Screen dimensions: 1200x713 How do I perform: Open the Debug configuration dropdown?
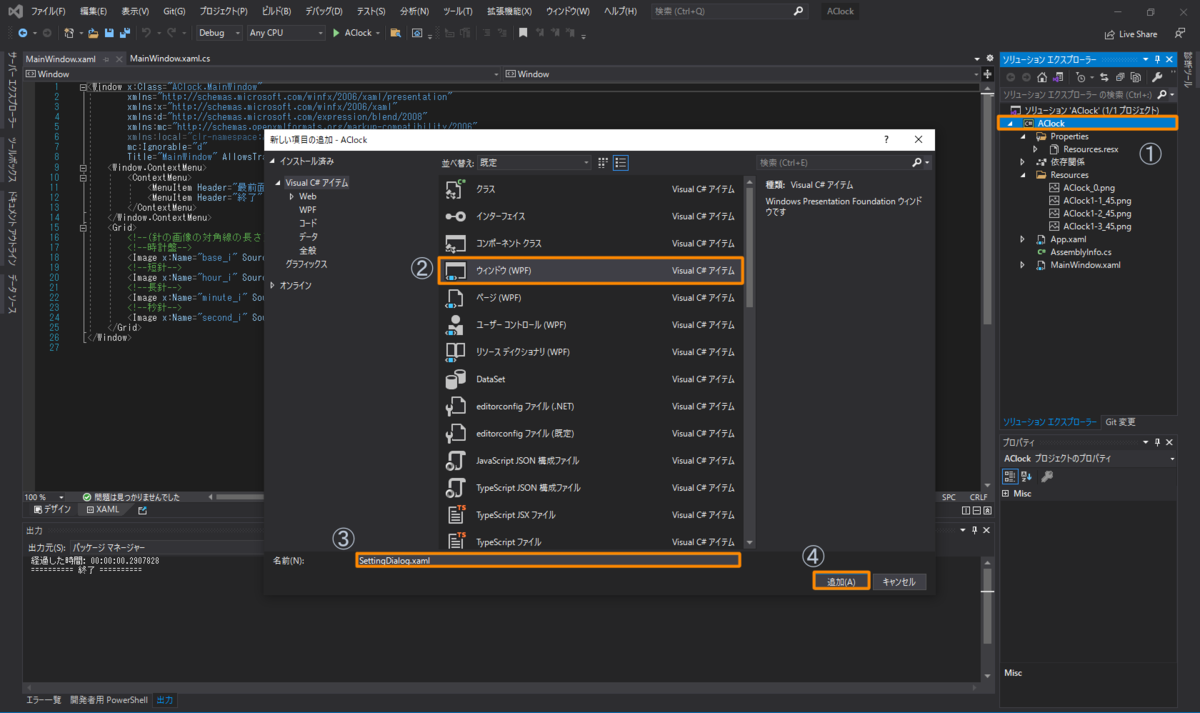coord(219,33)
